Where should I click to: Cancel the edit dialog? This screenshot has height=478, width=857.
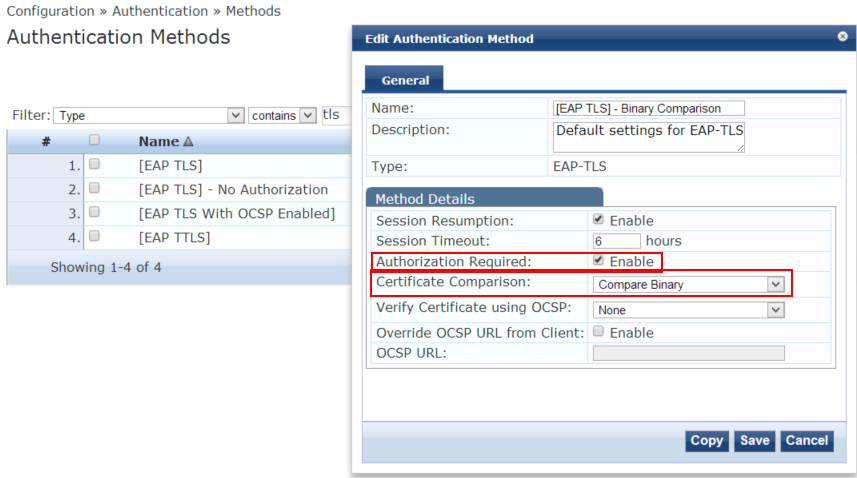(x=807, y=441)
